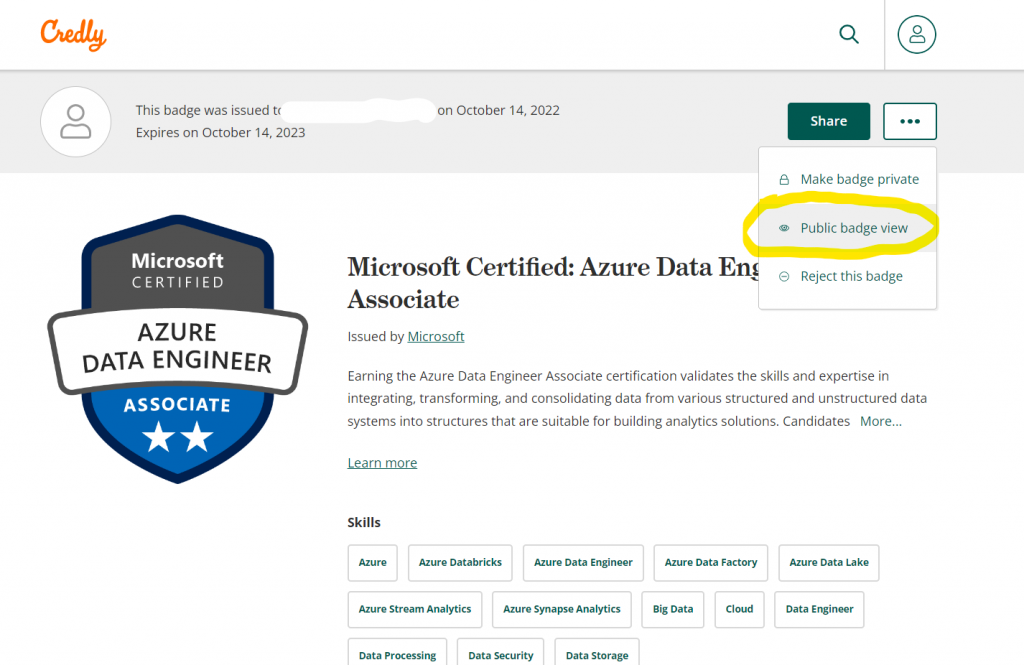1024x665 pixels.
Task: Select the Azure Synapse Analytics skill tag
Action: [562, 609]
